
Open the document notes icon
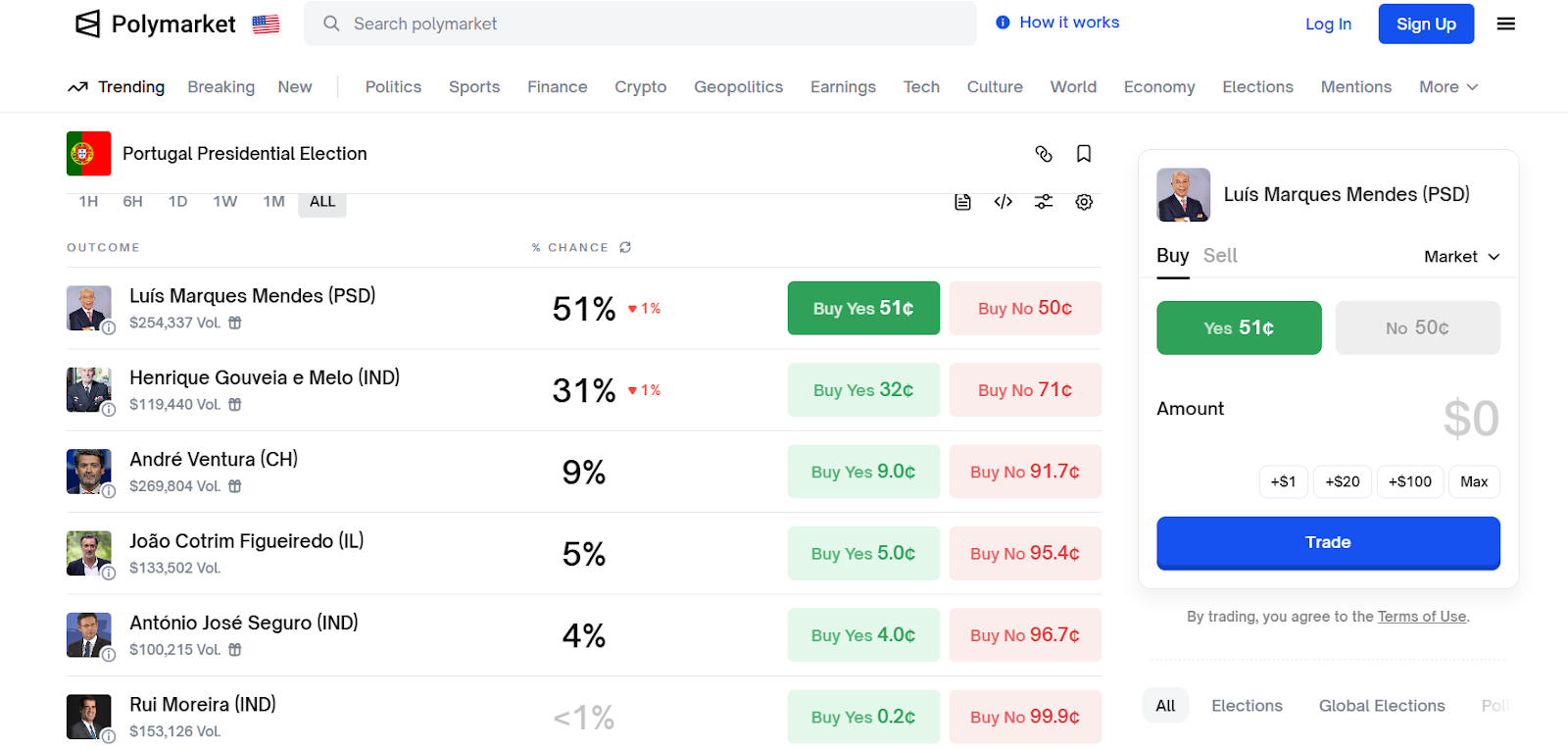point(962,202)
